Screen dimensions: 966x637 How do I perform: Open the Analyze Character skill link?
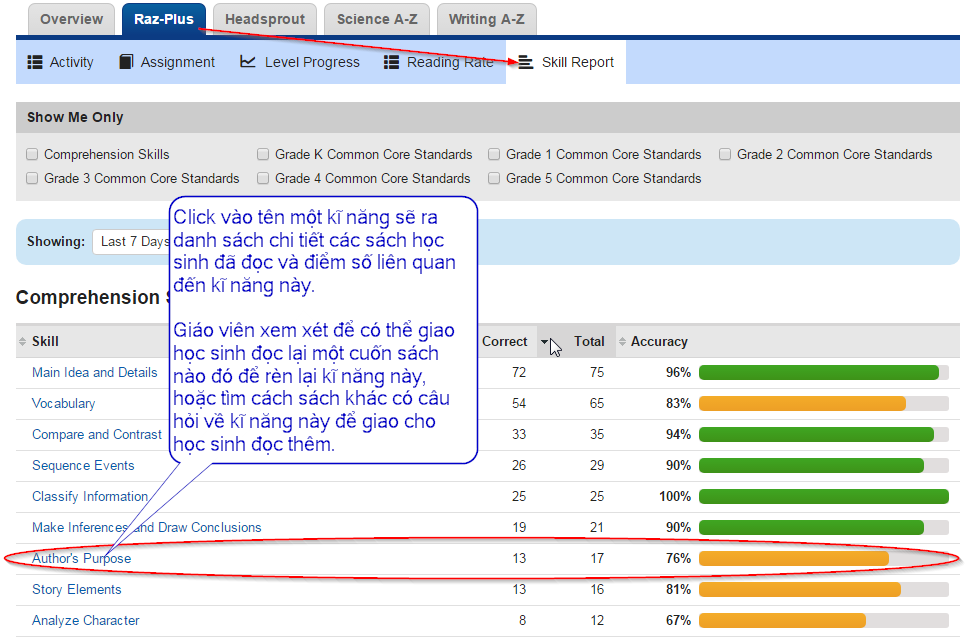[86, 620]
